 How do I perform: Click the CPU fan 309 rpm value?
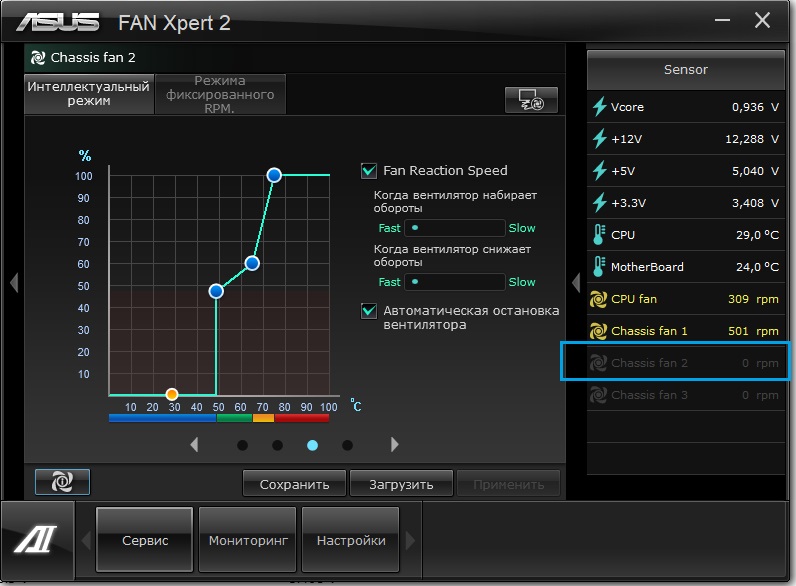(x=753, y=299)
